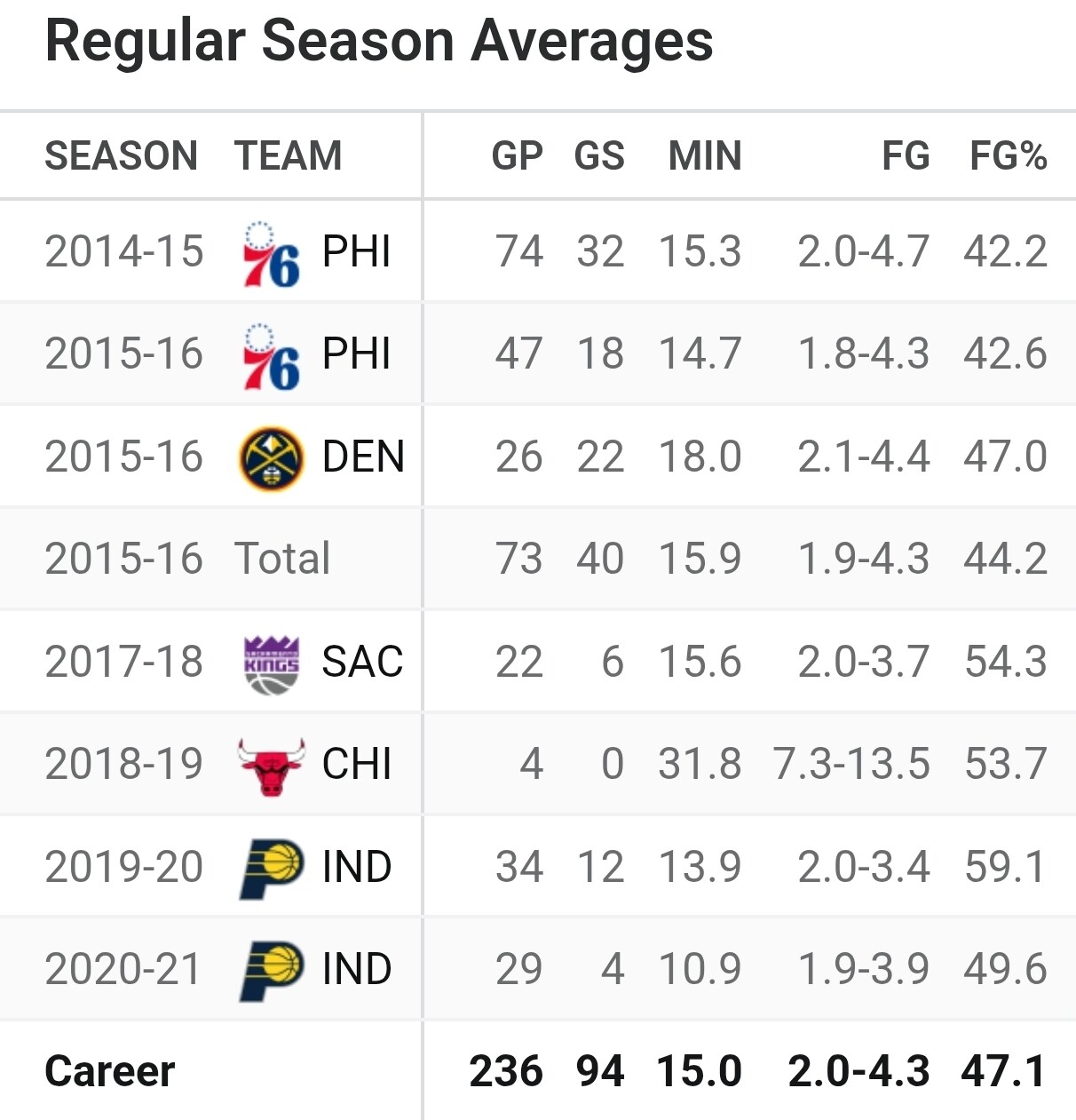Click the GP column header
The height and width of the screenshot is (1120, 1076).
(x=517, y=155)
